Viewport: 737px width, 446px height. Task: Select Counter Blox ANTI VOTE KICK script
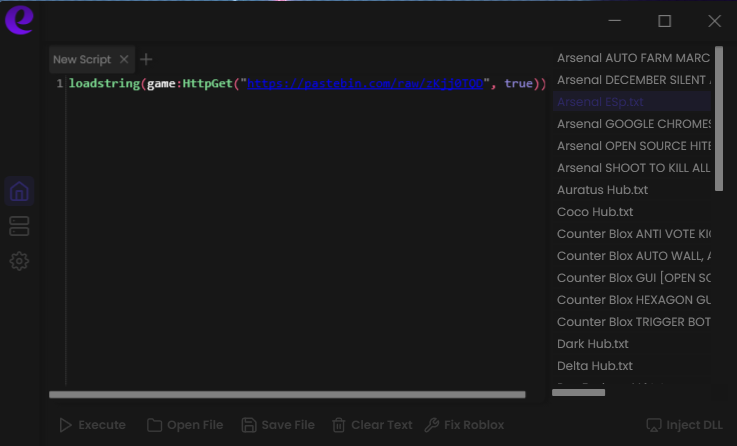[x=633, y=234]
